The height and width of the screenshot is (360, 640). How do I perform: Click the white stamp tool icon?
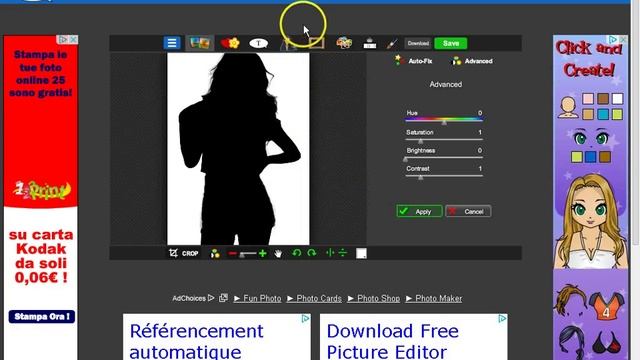(x=370, y=43)
